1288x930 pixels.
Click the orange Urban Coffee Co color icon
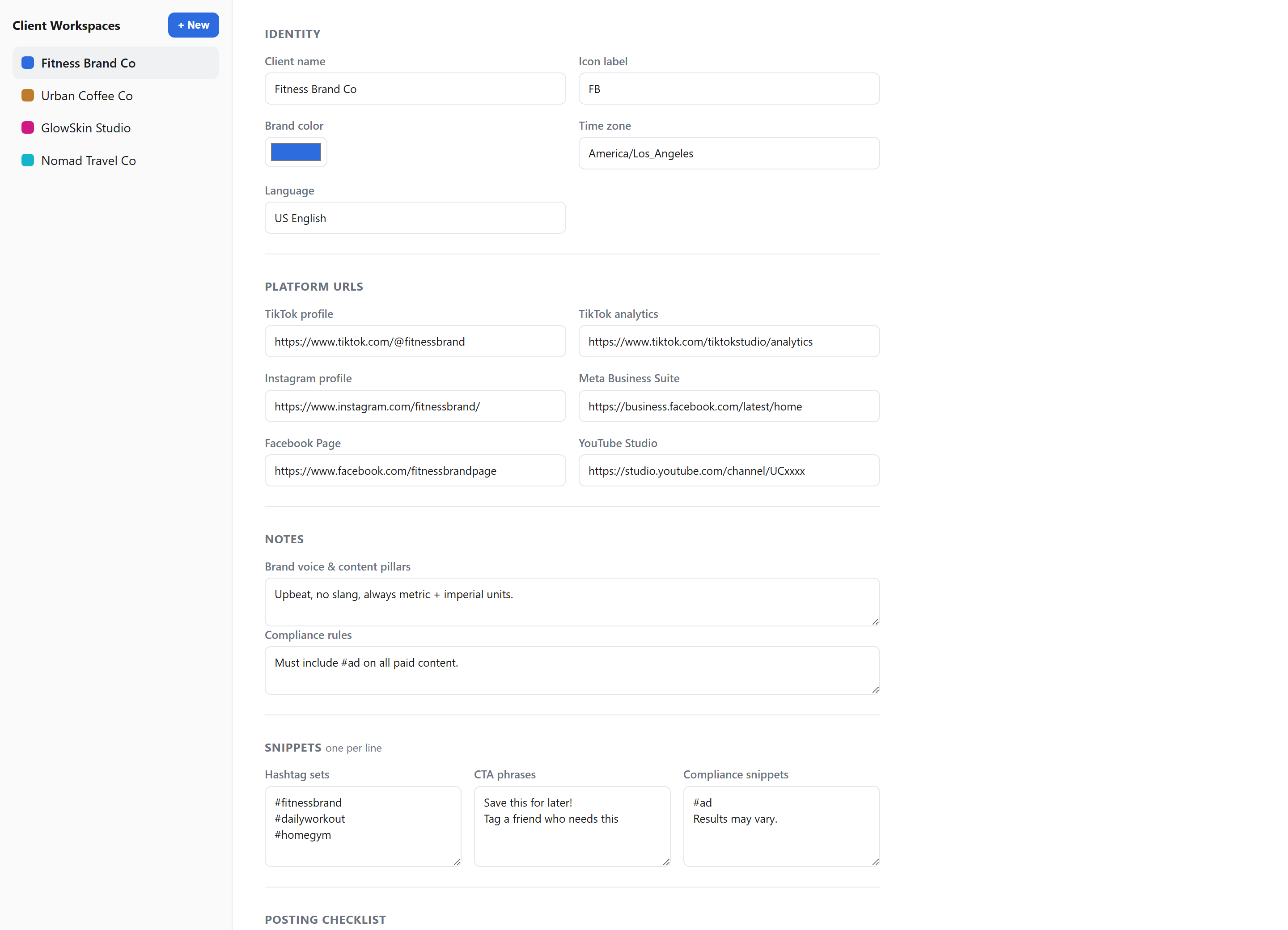(28, 95)
